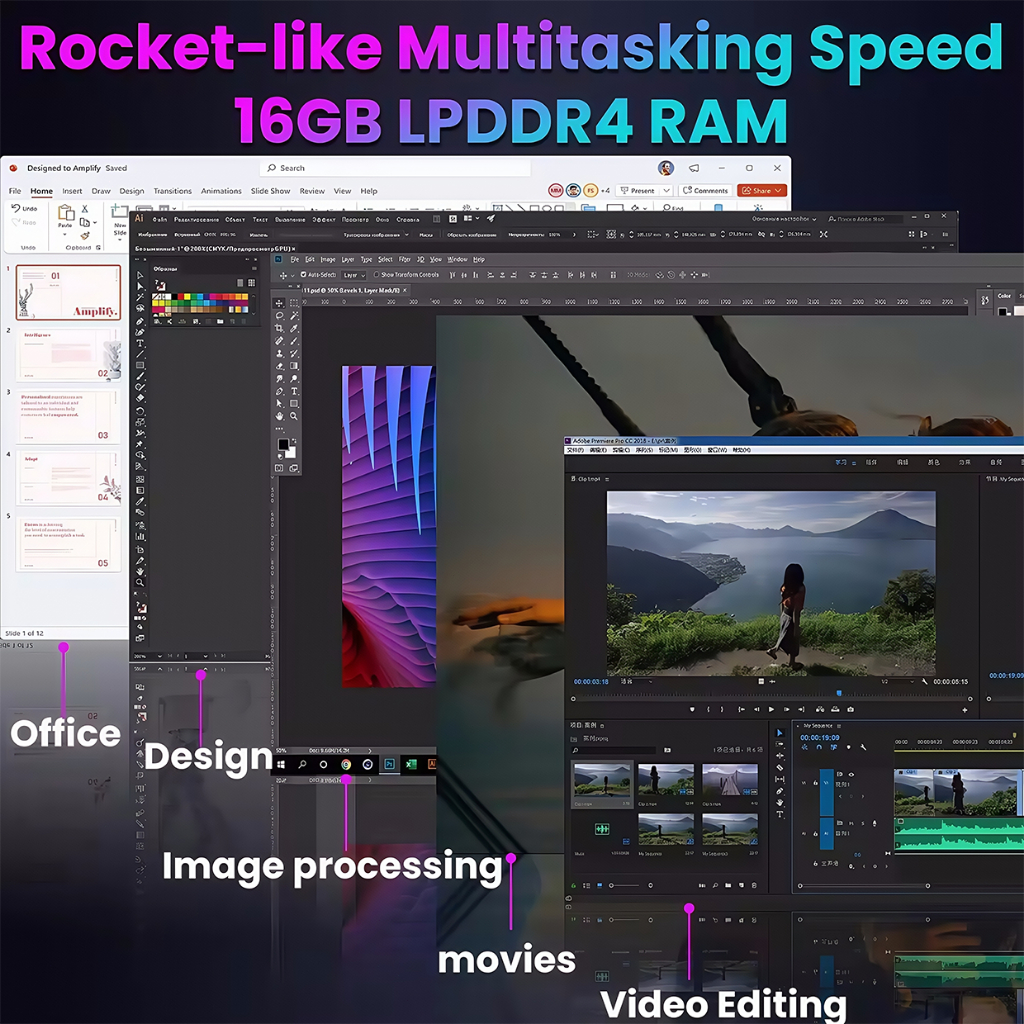1024x1024 pixels.
Task: Open the Animations ribbon tab
Action: tap(221, 191)
